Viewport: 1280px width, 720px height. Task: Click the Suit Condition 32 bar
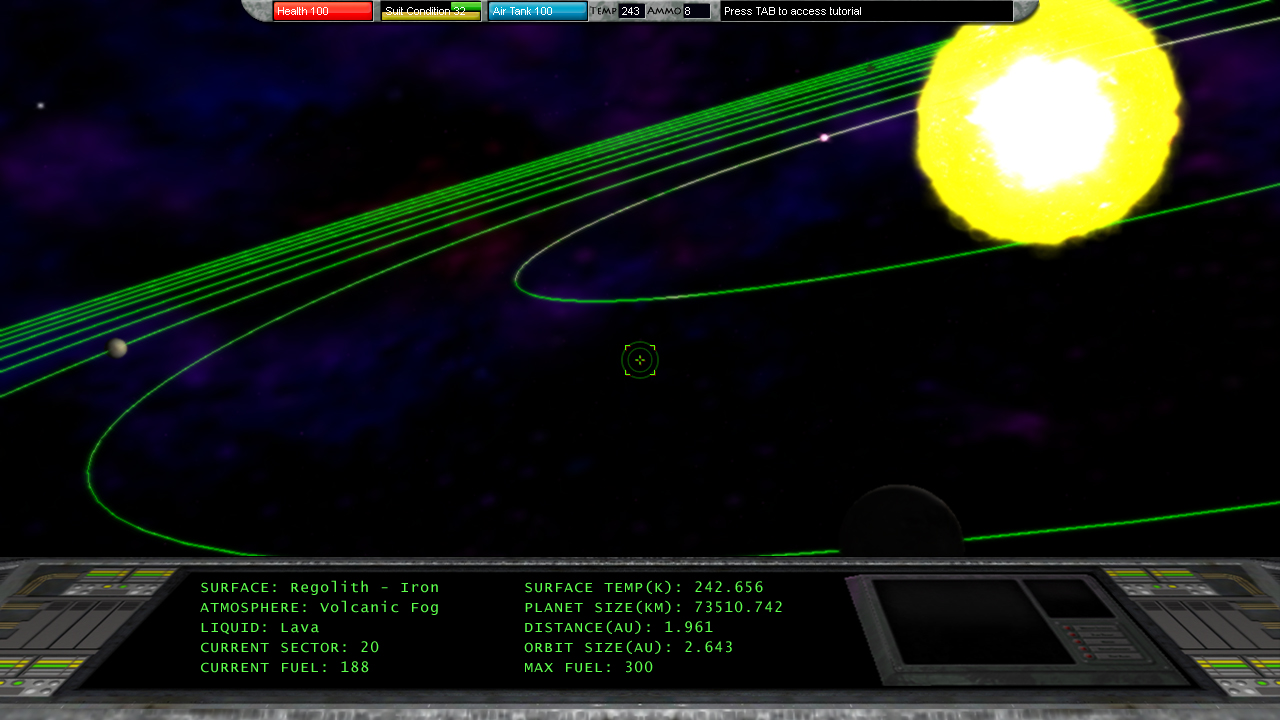pyautogui.click(x=431, y=11)
